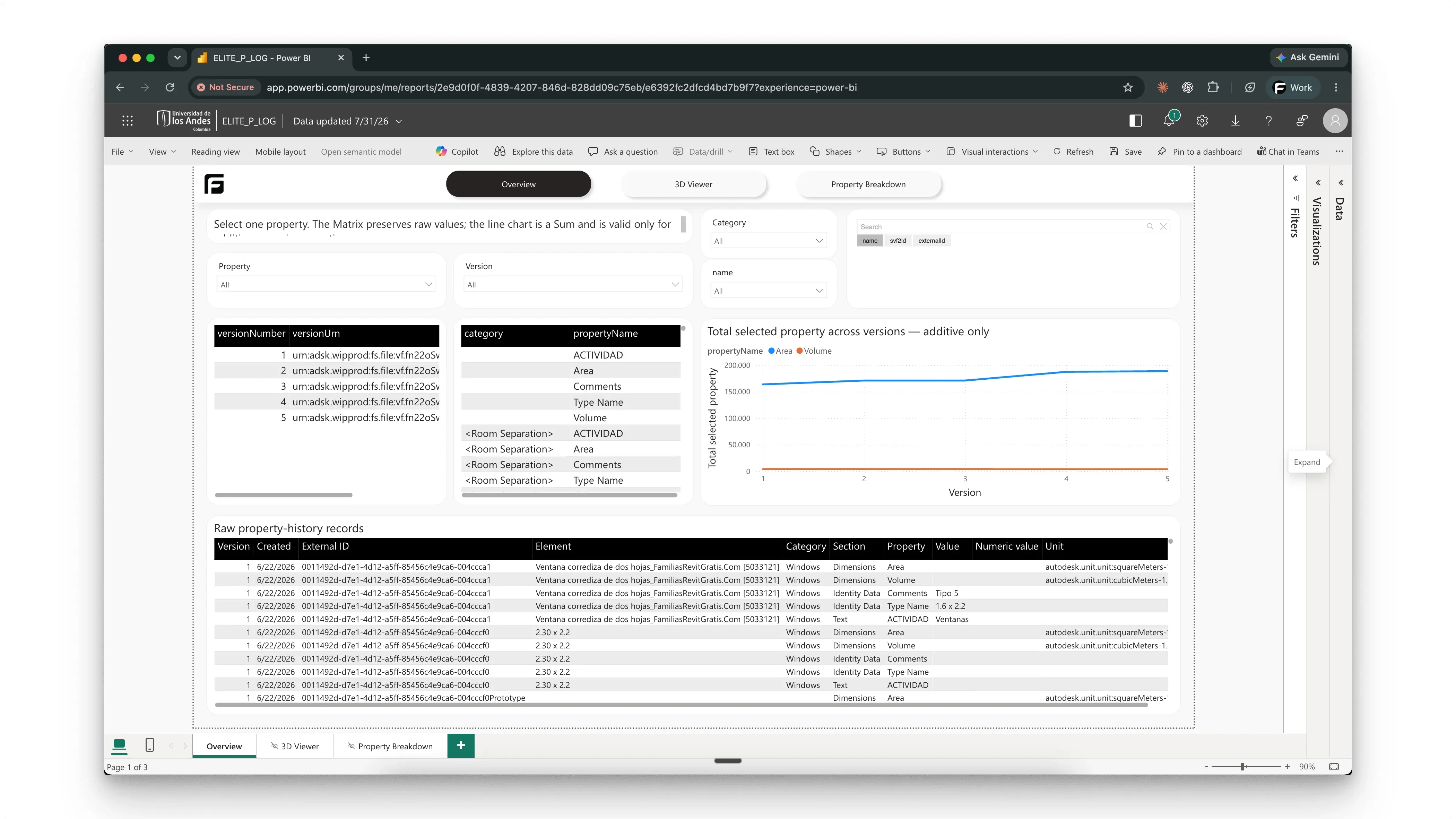This screenshot has height=819, width=1456.
Task: Switch to desktop layout icon at bottom
Action: click(119, 745)
